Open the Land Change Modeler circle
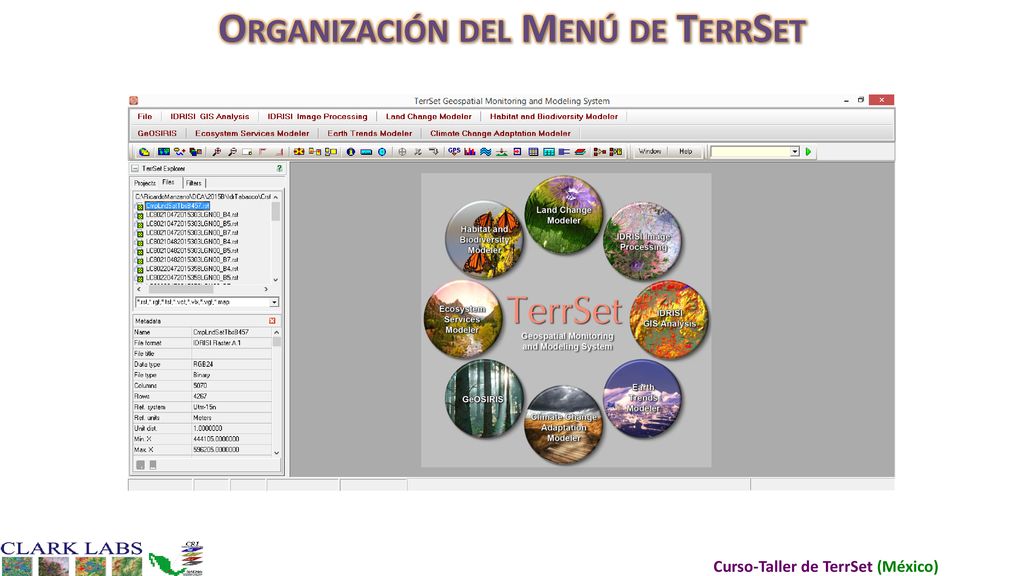 click(563, 215)
